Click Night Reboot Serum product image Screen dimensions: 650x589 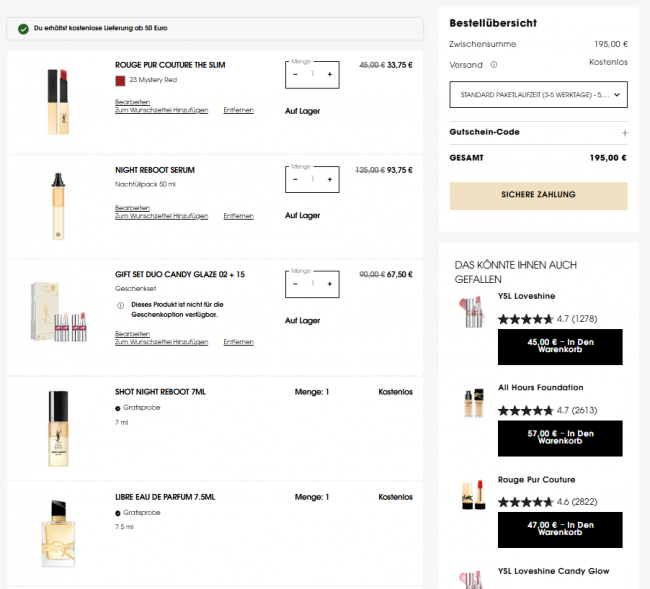[58, 206]
